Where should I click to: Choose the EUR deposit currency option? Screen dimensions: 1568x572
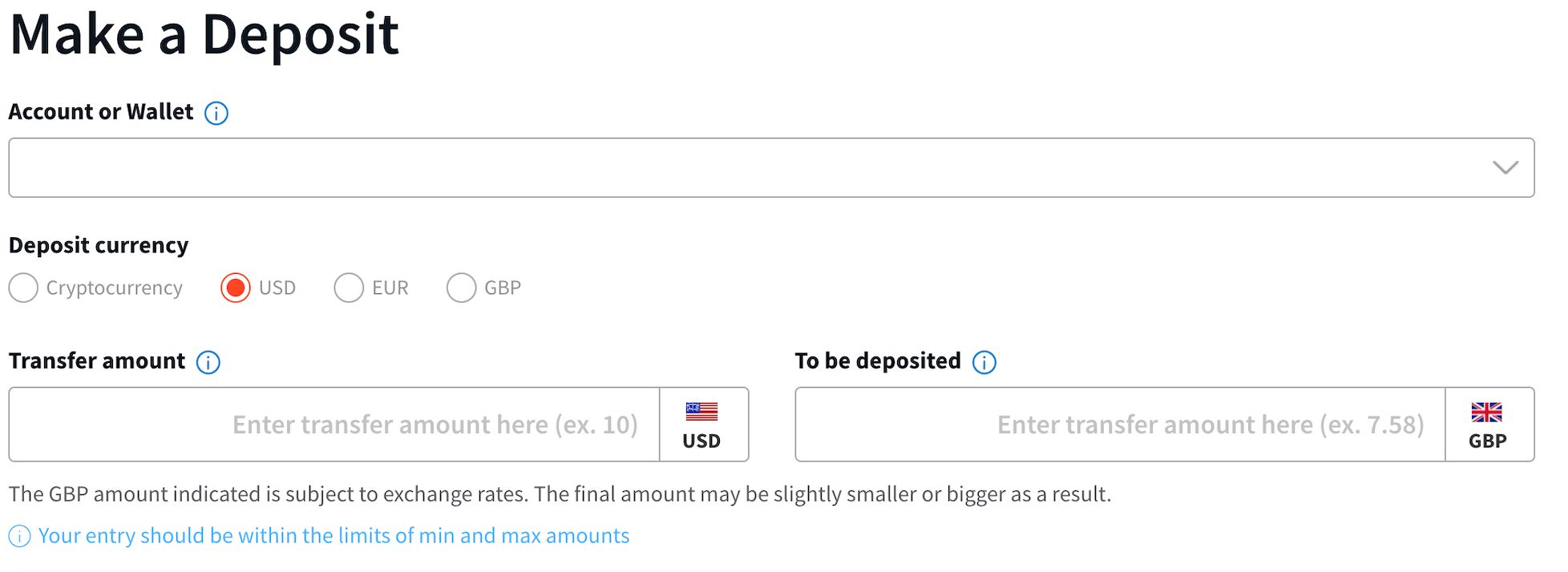[x=349, y=288]
